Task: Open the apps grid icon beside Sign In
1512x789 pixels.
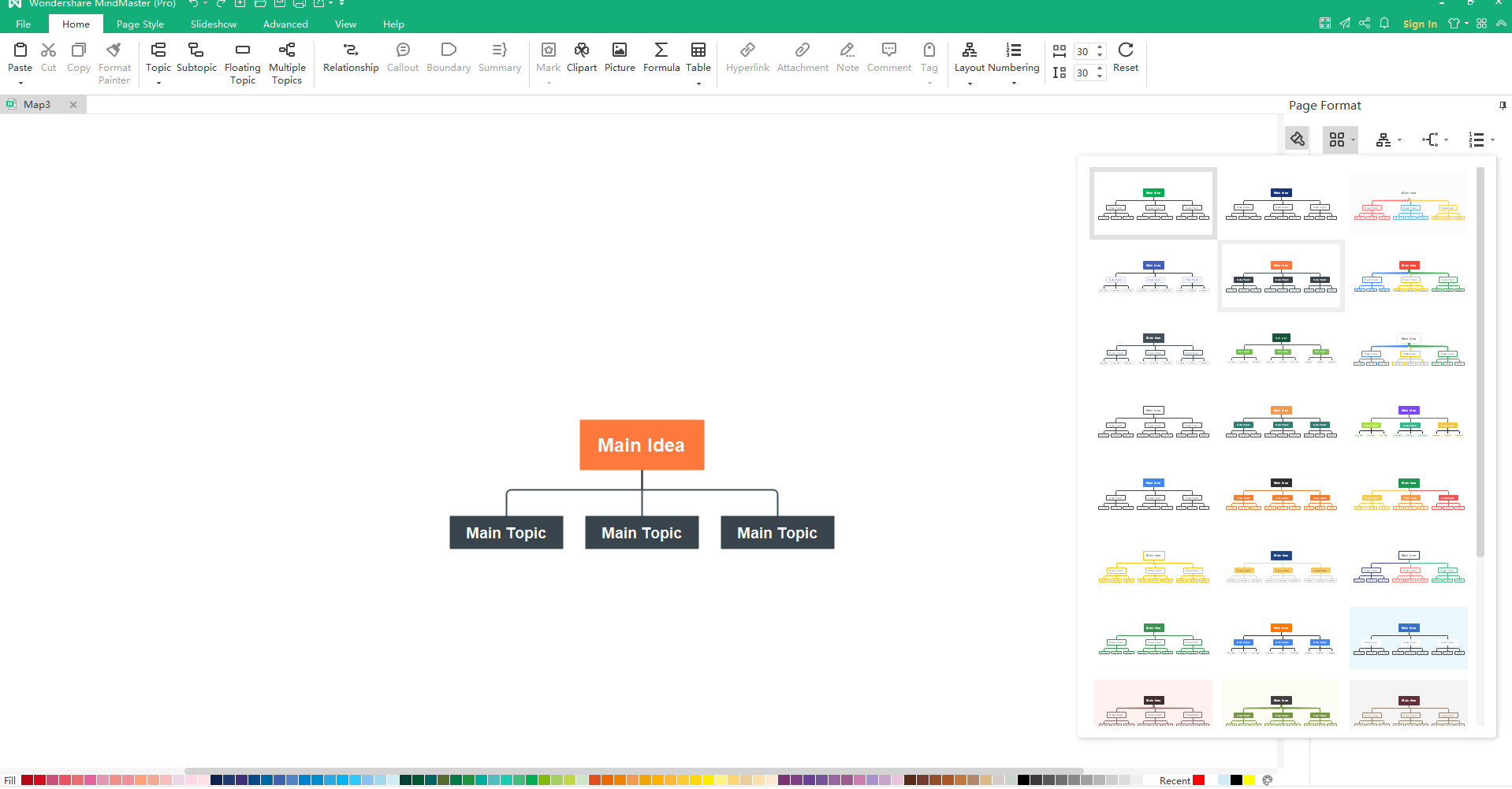Action: 1482,23
